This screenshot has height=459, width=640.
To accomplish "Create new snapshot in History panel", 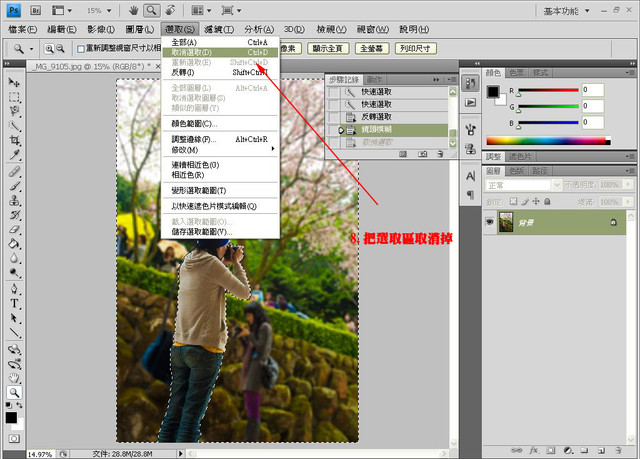I will pos(422,154).
